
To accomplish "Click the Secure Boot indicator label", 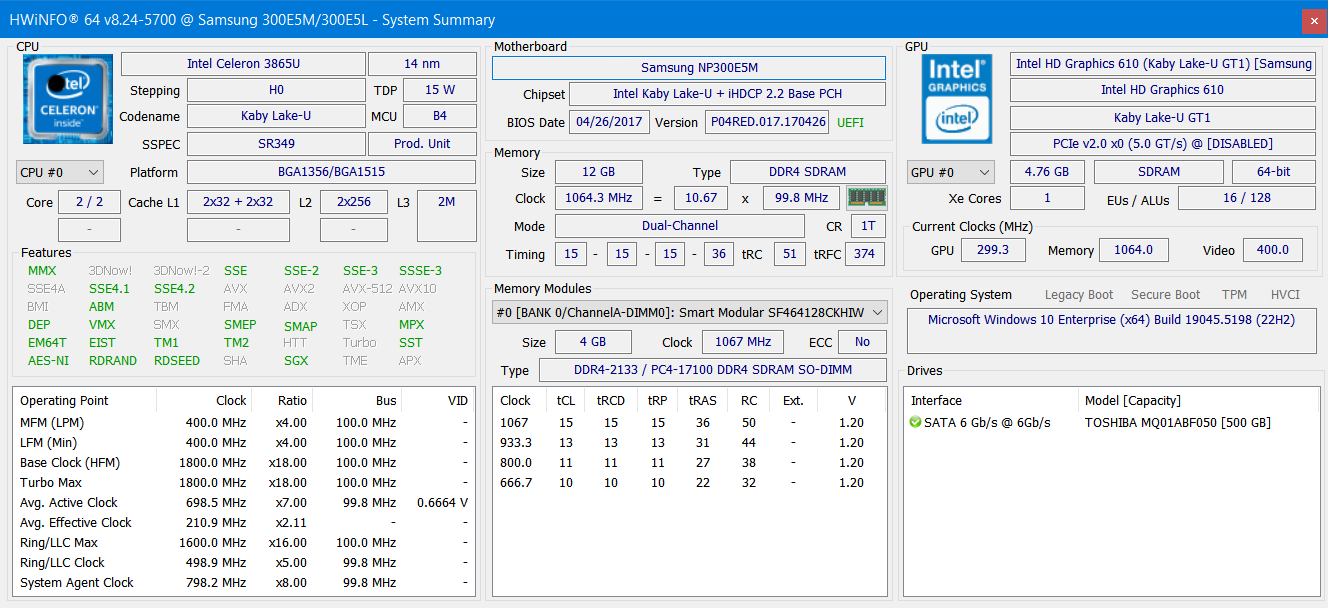I will [x=1165, y=295].
